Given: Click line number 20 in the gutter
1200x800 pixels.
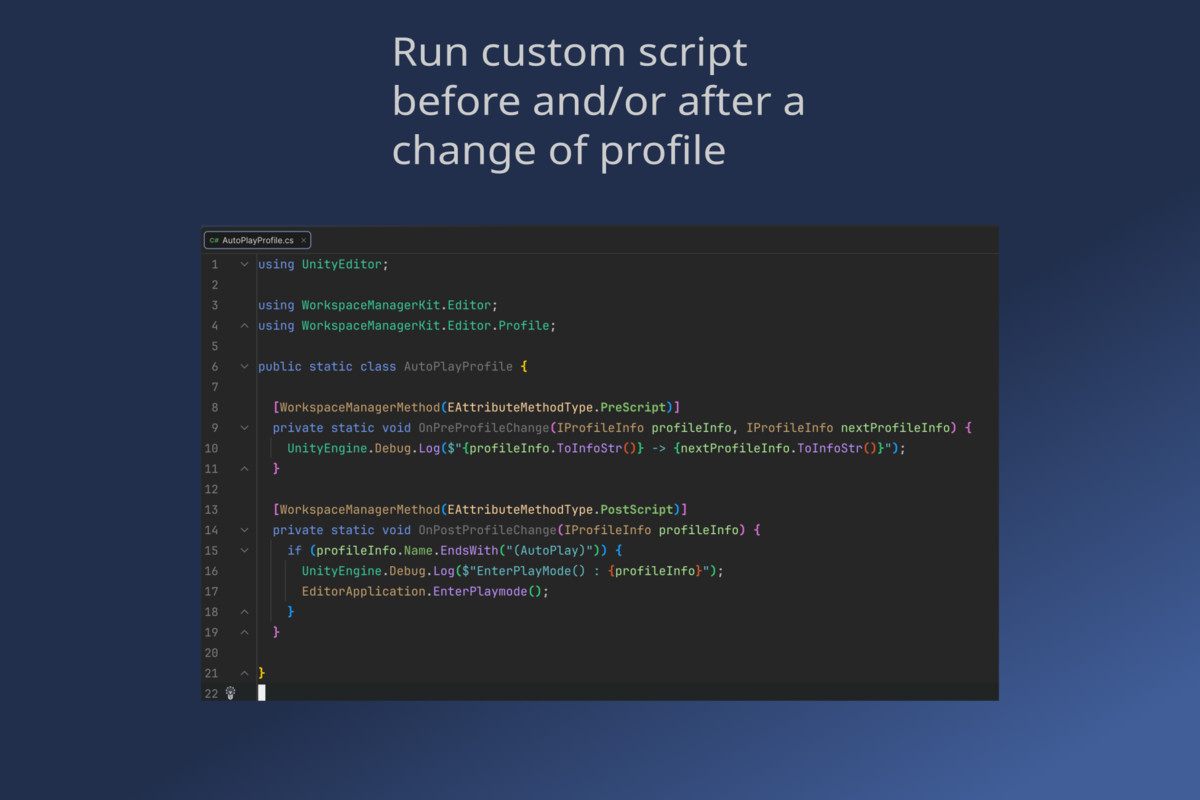Looking at the screenshot, I should tap(211, 653).
